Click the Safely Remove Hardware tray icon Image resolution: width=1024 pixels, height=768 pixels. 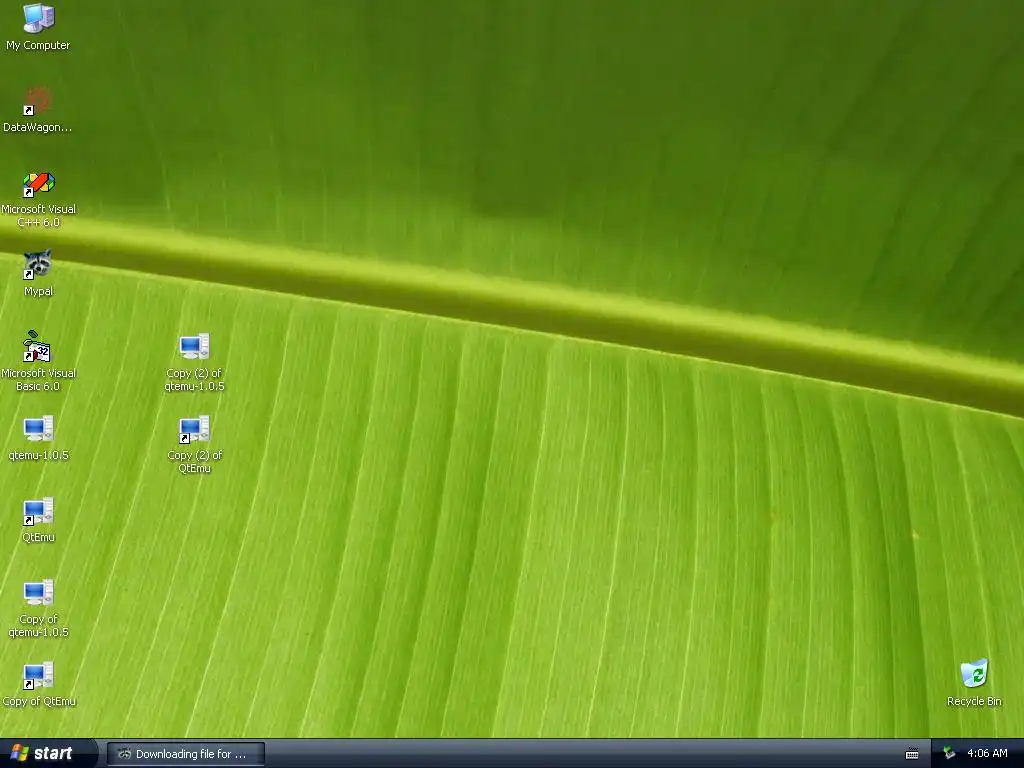(x=950, y=754)
